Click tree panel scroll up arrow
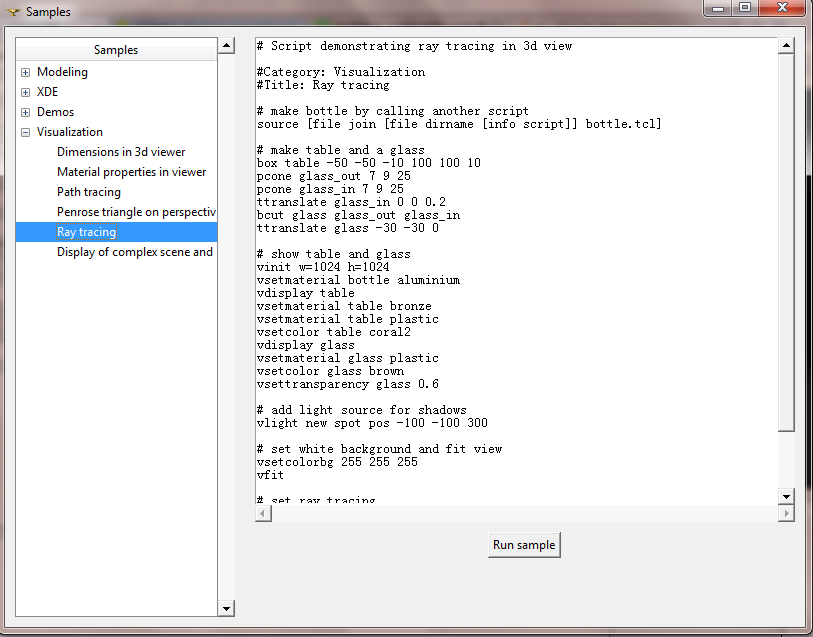This screenshot has height=637, width=813. (226, 46)
